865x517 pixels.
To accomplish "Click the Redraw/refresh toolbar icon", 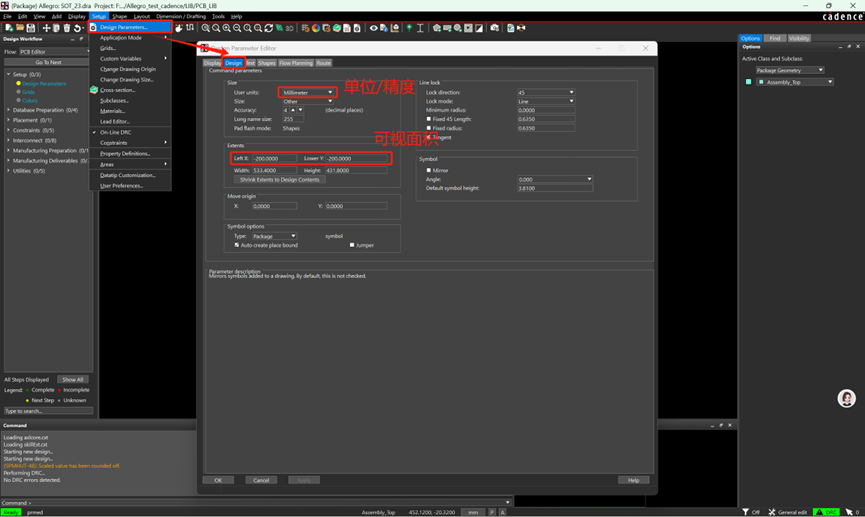I will 269,28.
